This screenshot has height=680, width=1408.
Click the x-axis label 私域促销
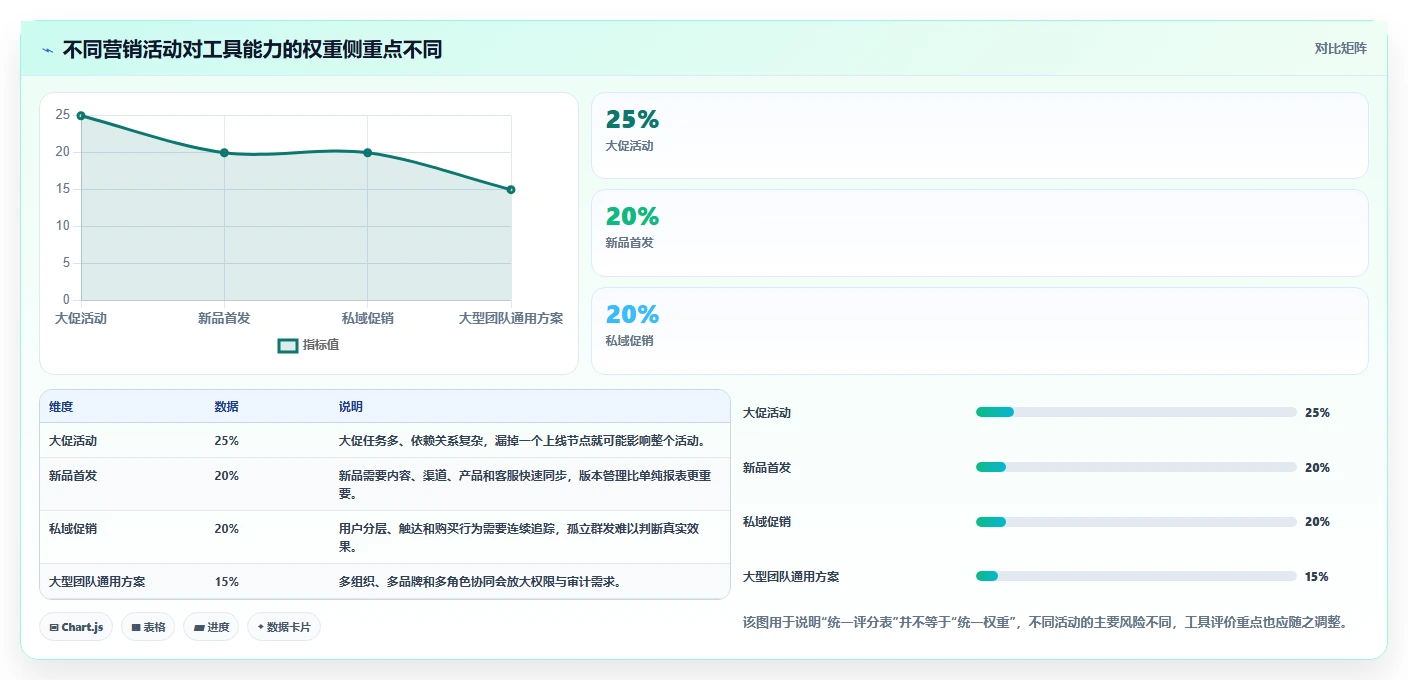click(368, 318)
